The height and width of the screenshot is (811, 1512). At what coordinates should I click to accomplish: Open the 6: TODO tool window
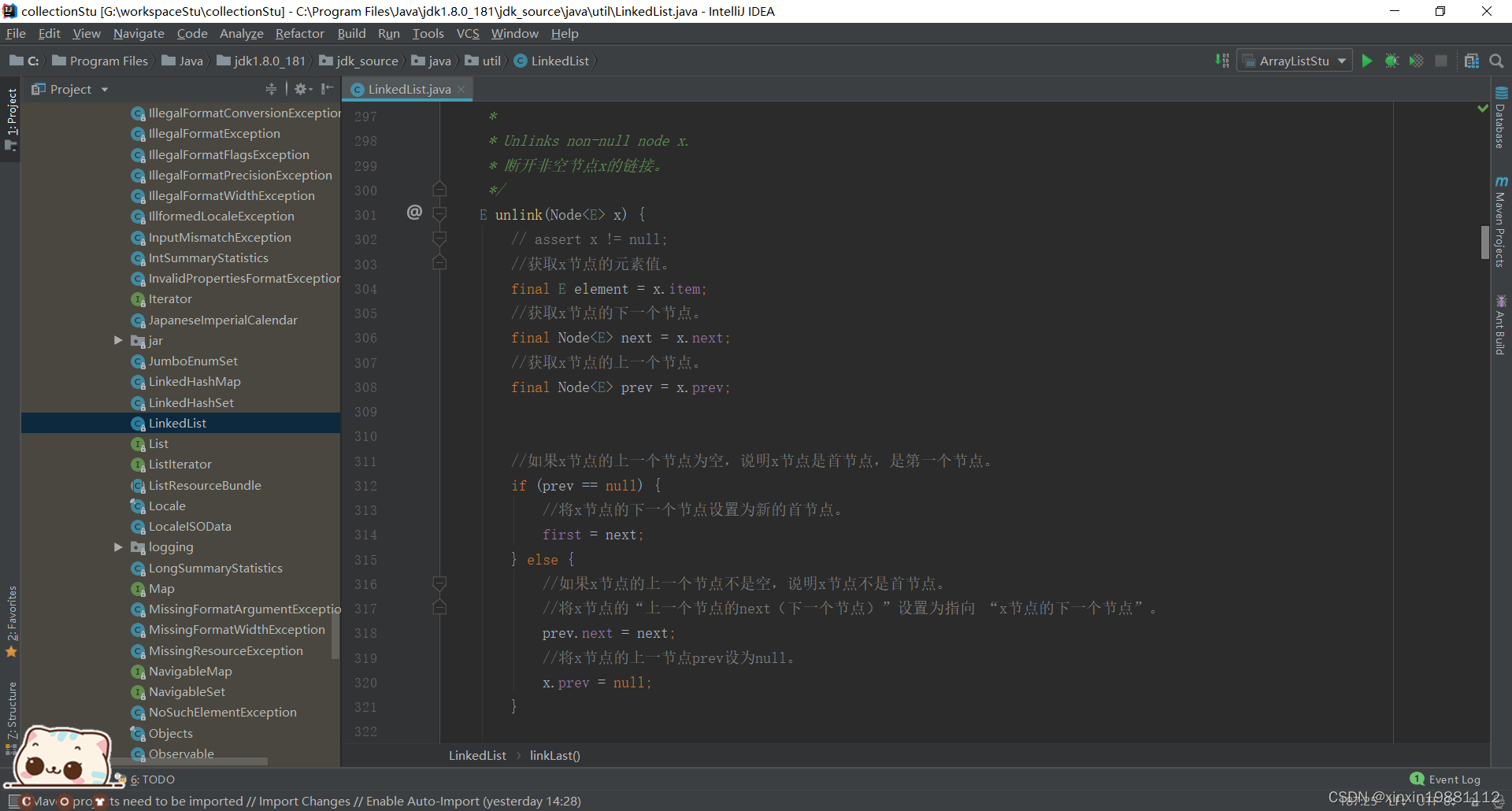(x=152, y=779)
